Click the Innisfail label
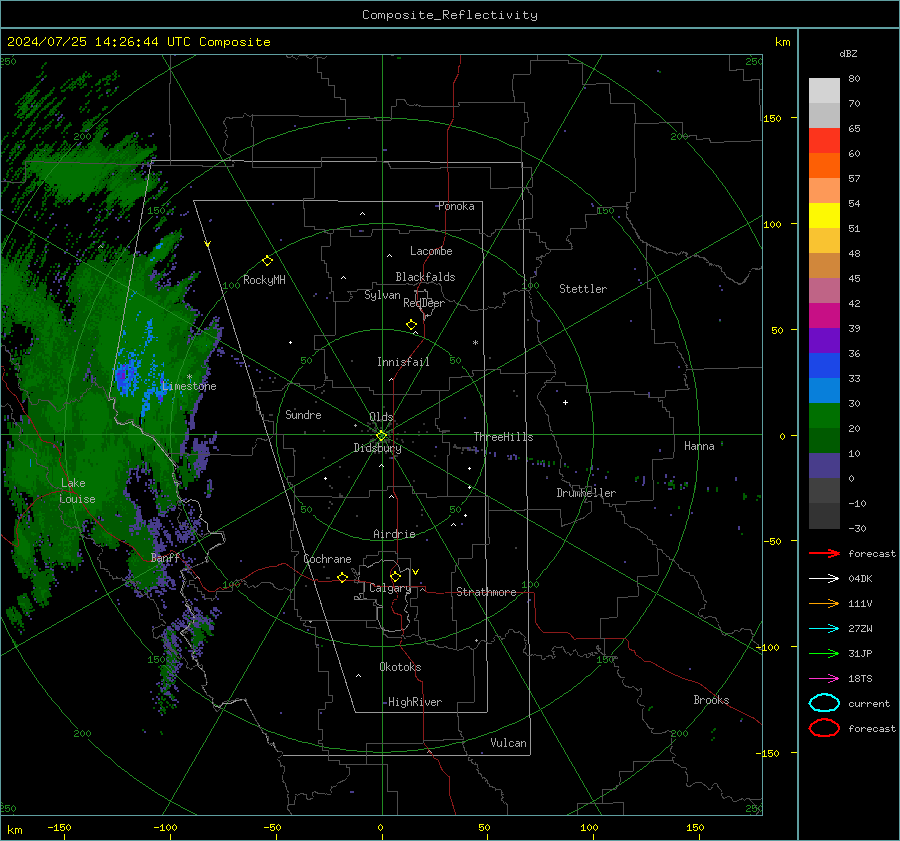The height and width of the screenshot is (841, 900). click(x=403, y=362)
